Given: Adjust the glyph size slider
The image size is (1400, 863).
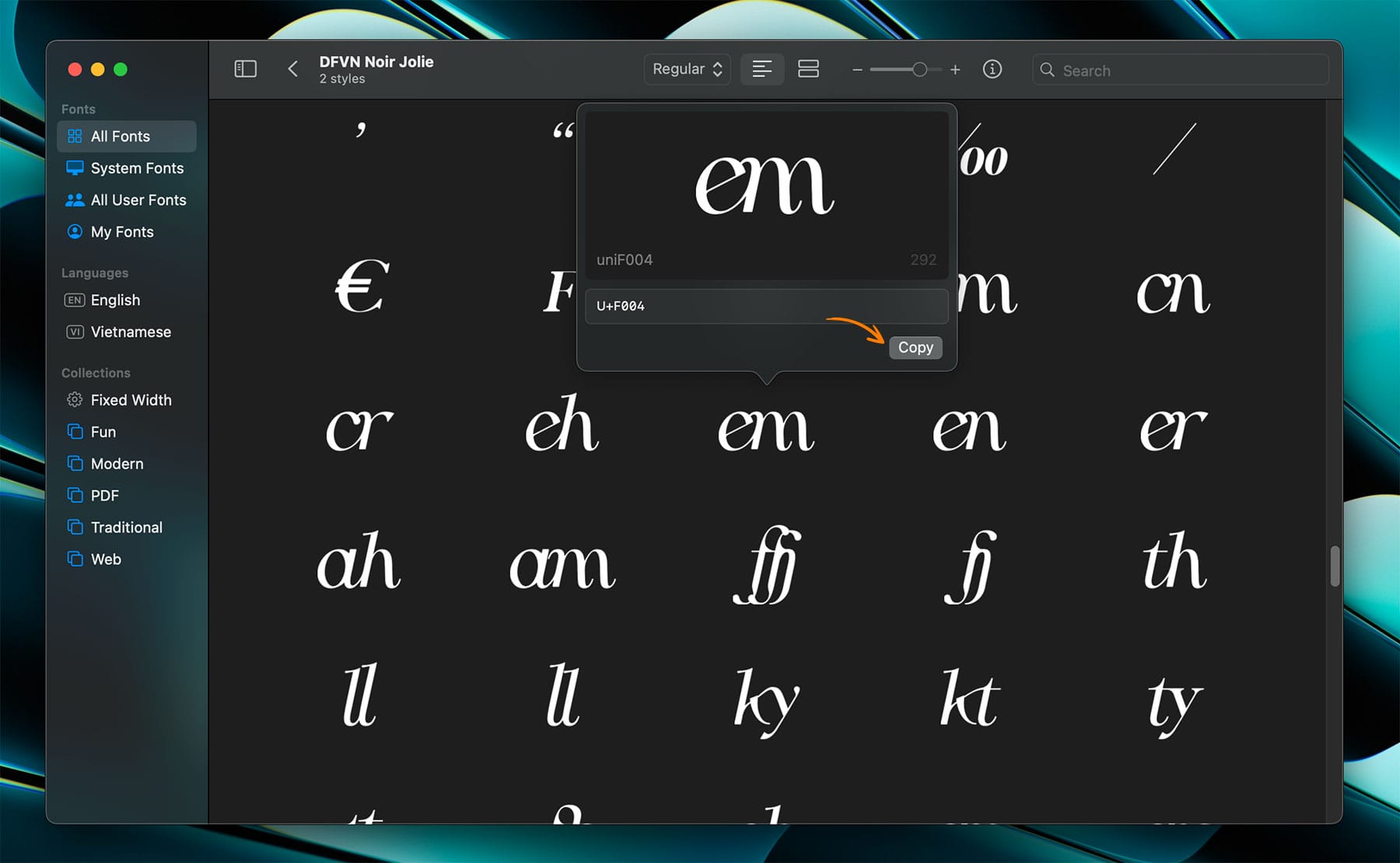Looking at the screenshot, I should tap(919, 70).
